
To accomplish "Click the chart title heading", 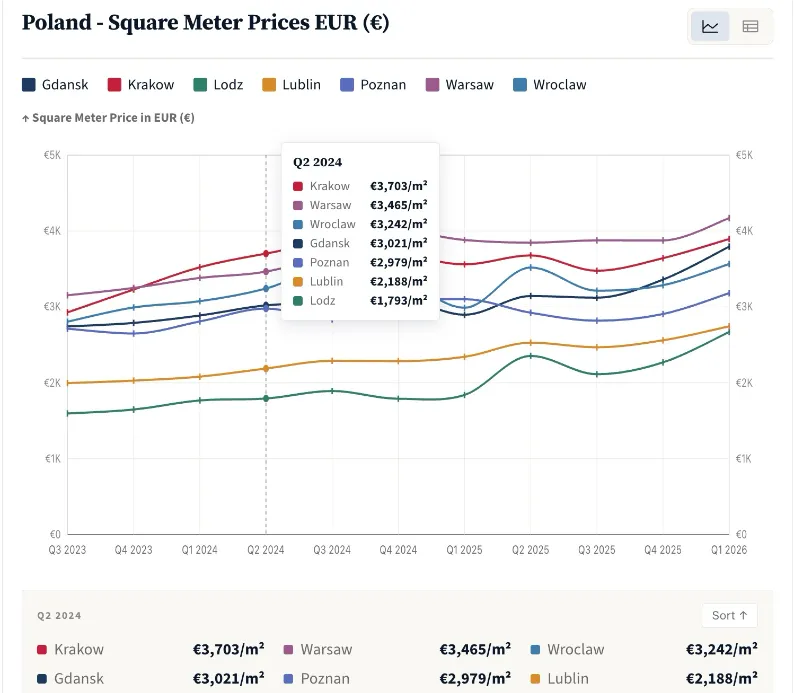I will (206, 23).
